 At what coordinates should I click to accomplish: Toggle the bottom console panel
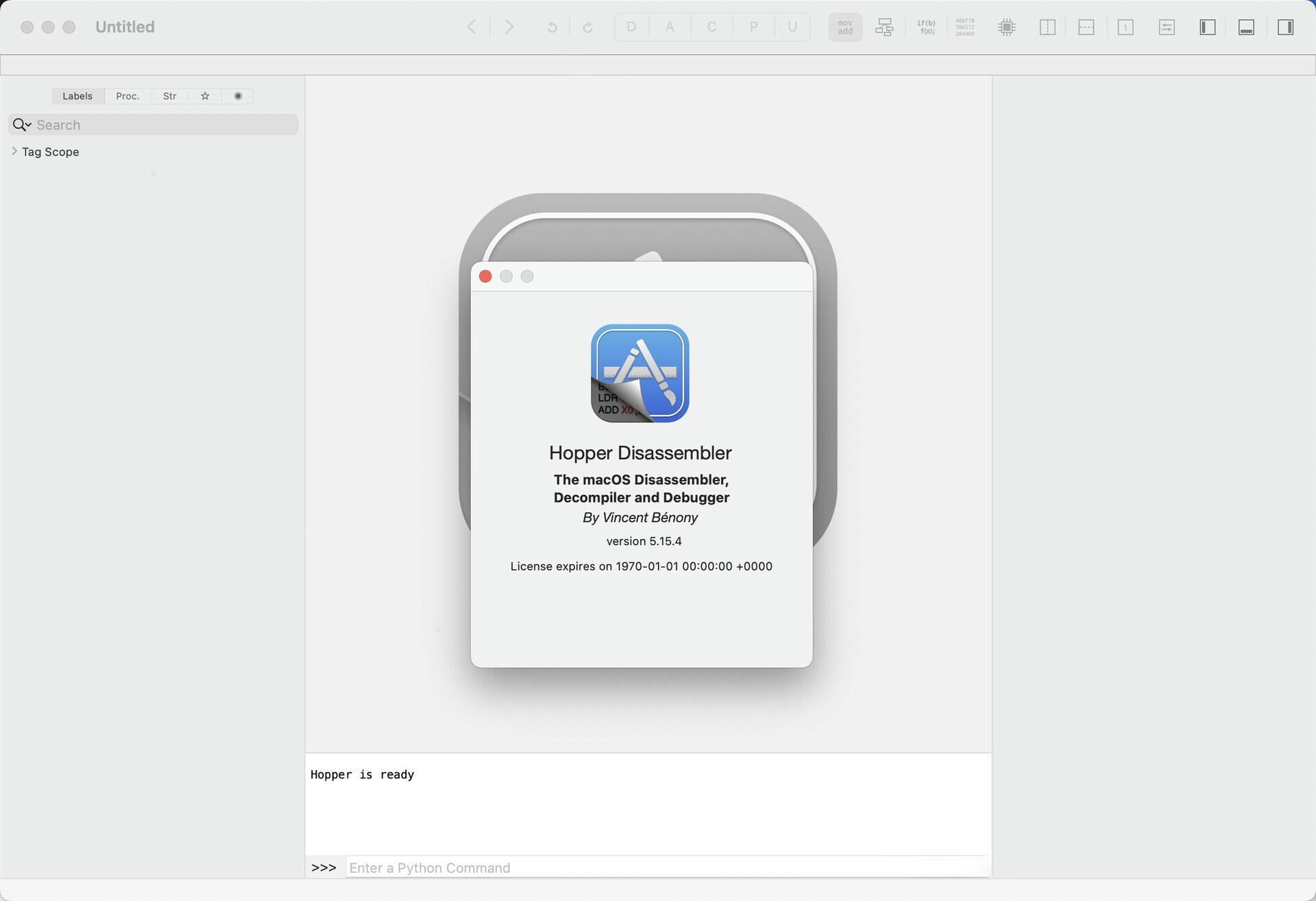click(x=1246, y=27)
